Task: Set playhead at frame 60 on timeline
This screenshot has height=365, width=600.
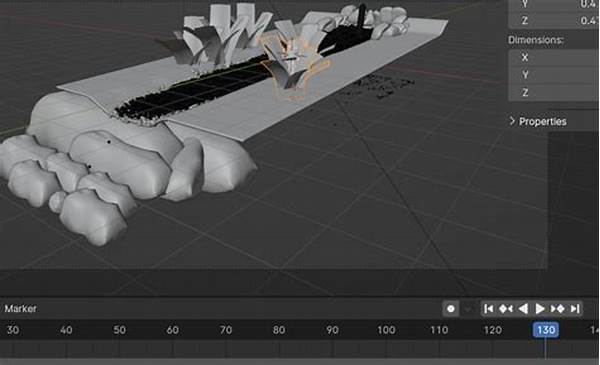Action: [173, 330]
